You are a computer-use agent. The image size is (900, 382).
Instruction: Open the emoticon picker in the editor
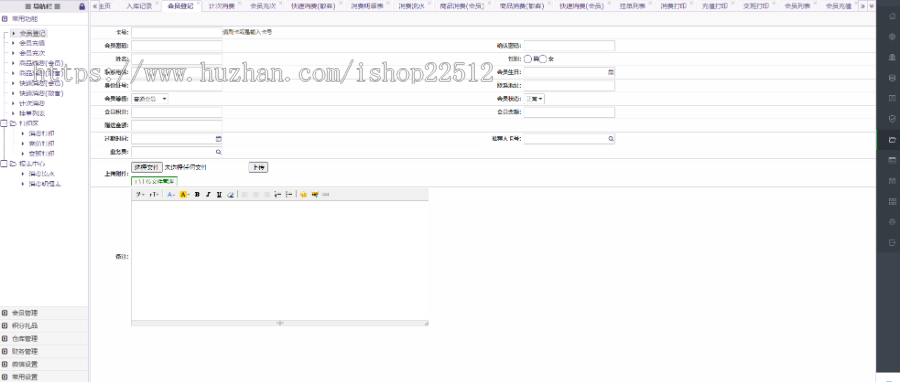(304, 194)
